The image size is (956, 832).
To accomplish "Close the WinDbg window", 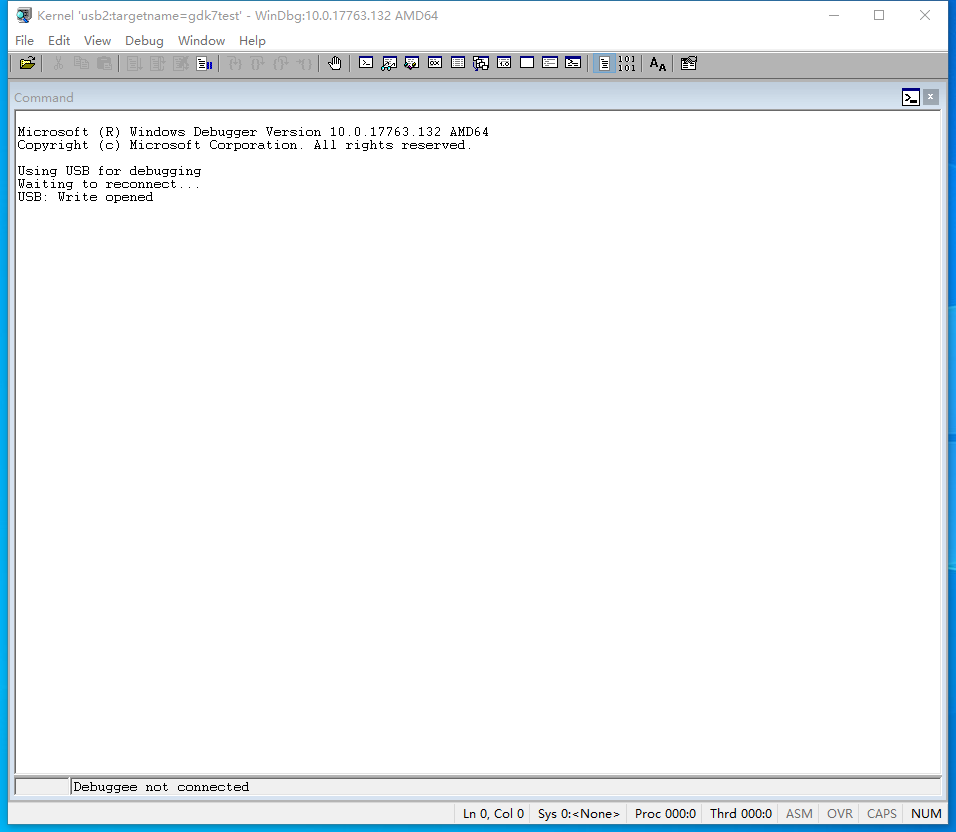I will (x=925, y=15).
